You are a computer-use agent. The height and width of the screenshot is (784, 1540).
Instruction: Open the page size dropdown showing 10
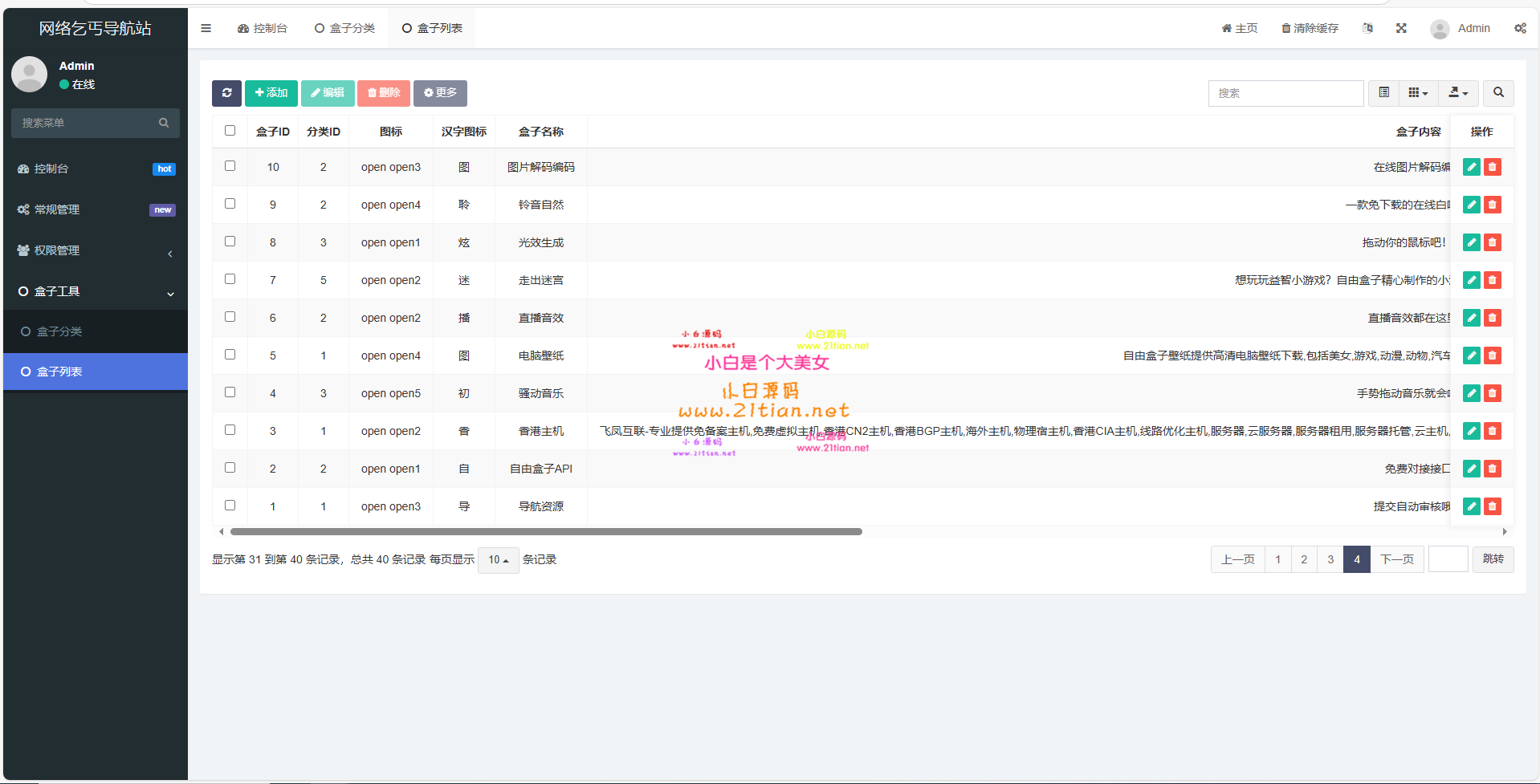point(498,560)
